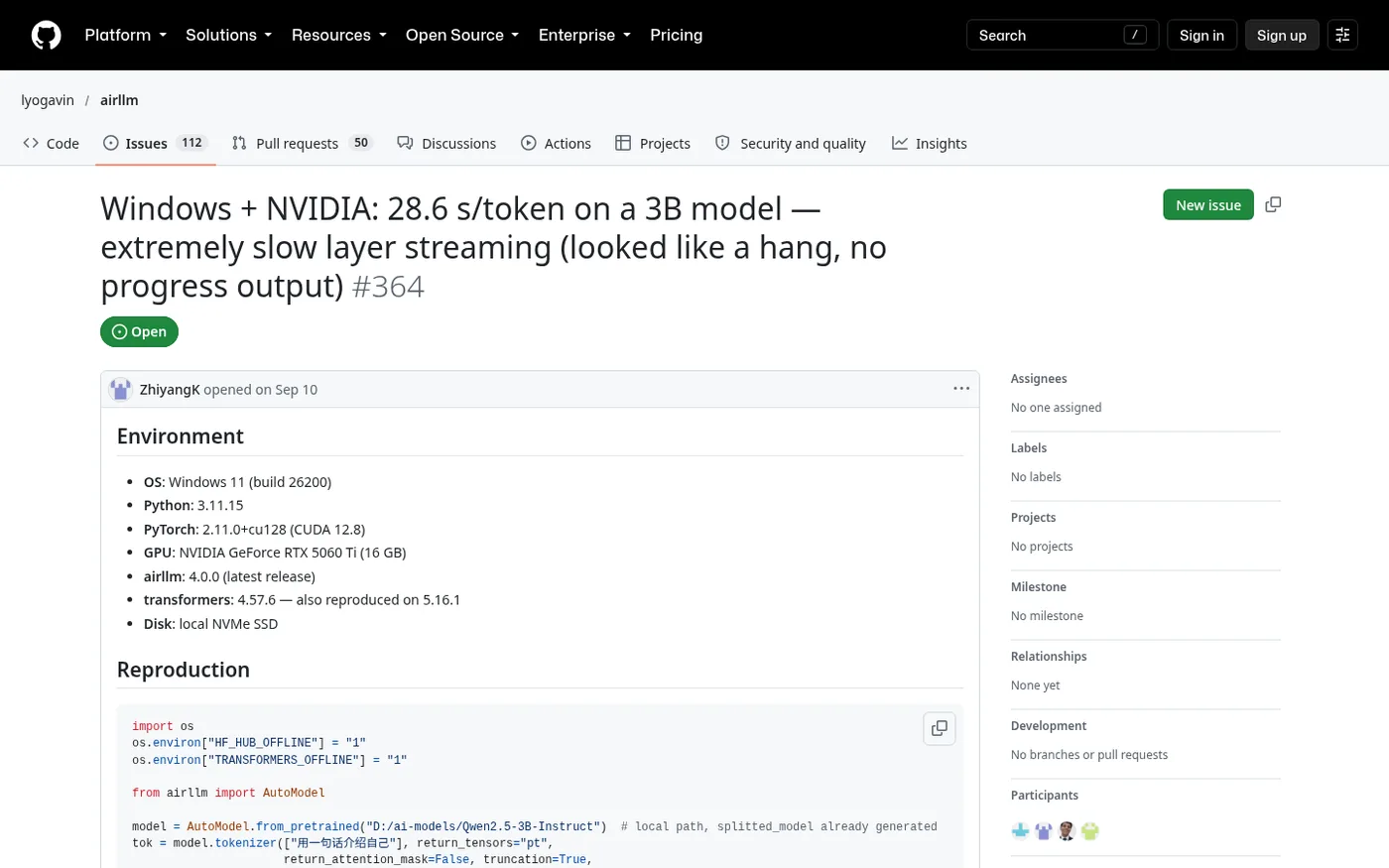Open the ZhiyangK author link
The height and width of the screenshot is (868, 1389).
(x=170, y=389)
